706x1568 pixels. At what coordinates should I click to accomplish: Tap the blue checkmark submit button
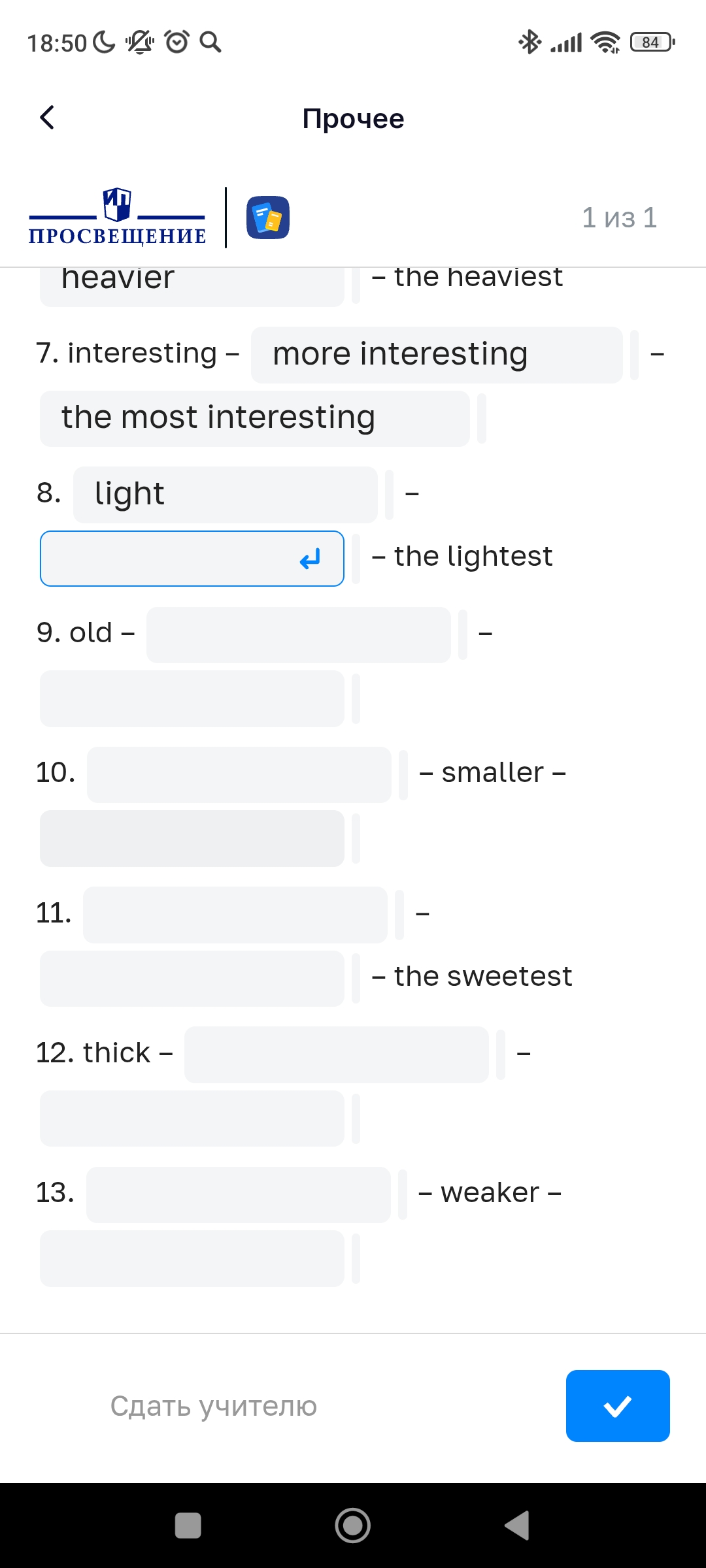[618, 1406]
